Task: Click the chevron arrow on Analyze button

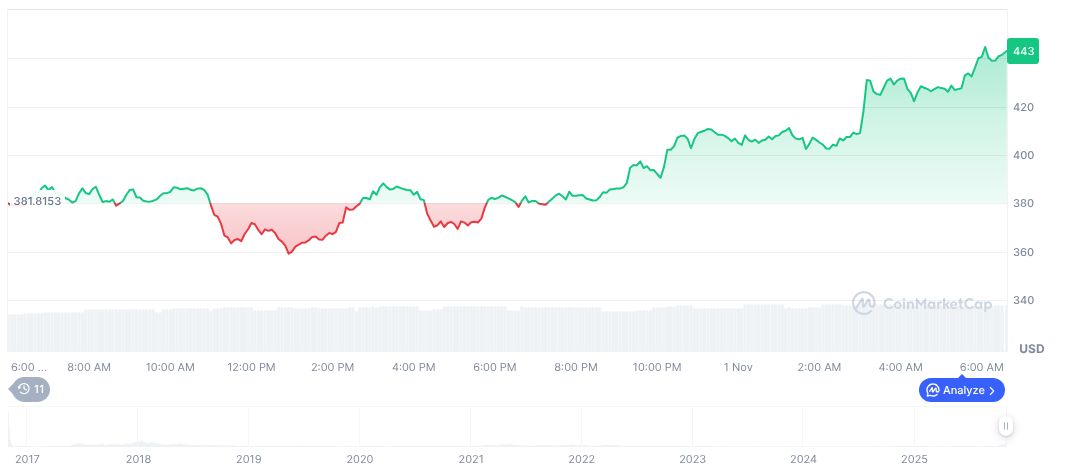Action: (992, 390)
